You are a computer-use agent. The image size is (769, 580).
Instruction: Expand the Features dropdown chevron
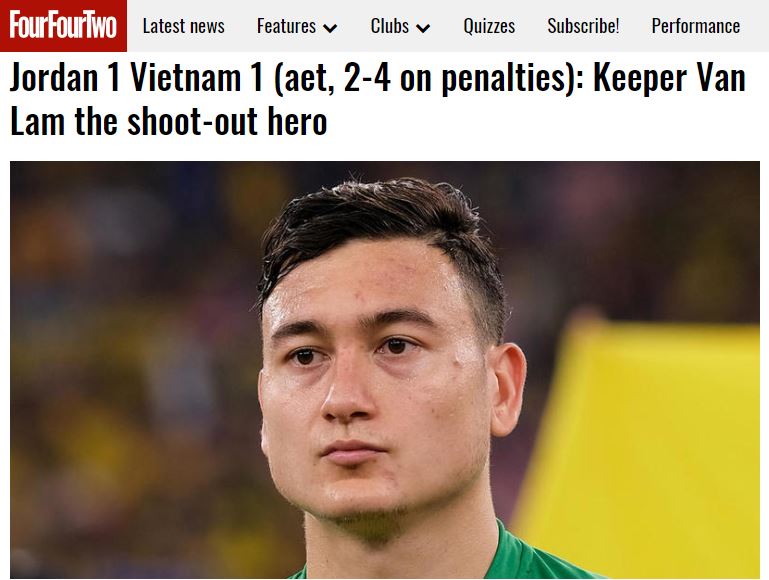click(x=330, y=28)
